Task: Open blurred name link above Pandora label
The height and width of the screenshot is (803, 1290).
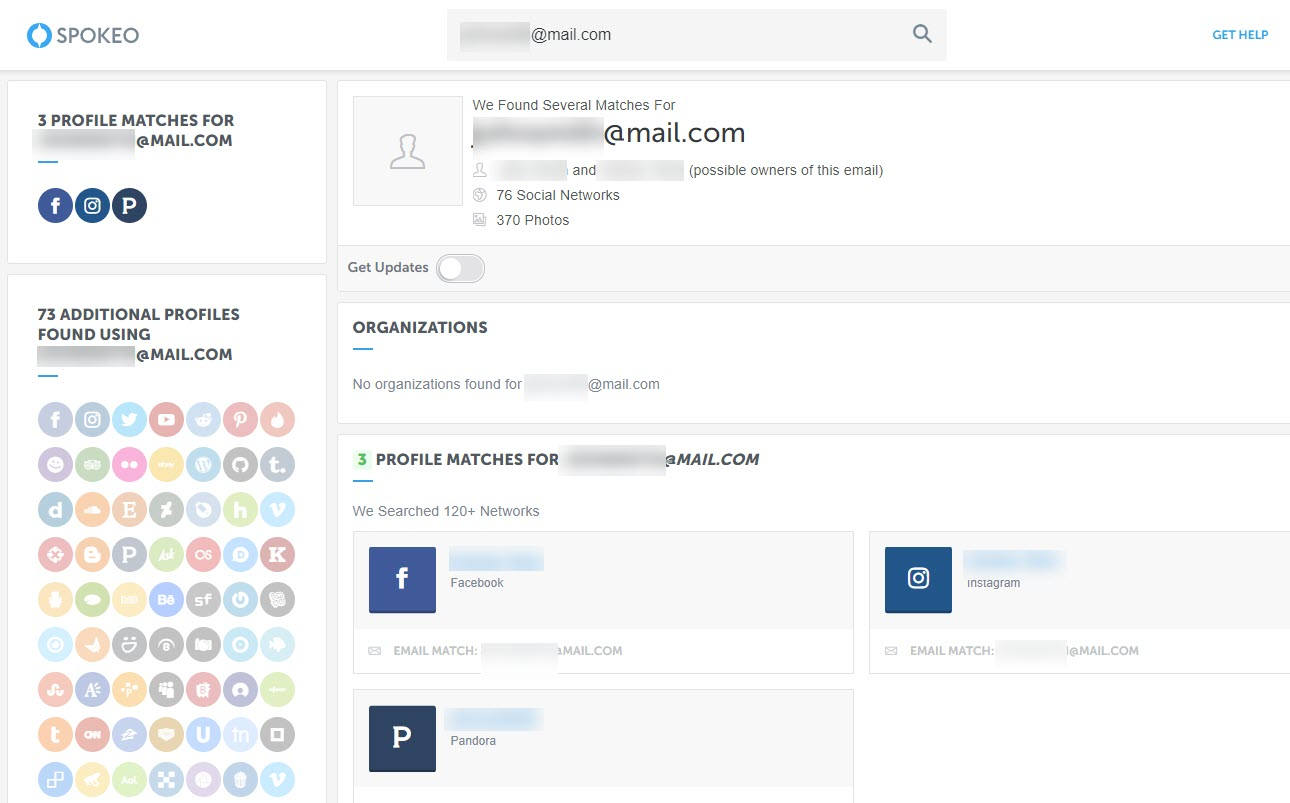Action: (x=494, y=718)
